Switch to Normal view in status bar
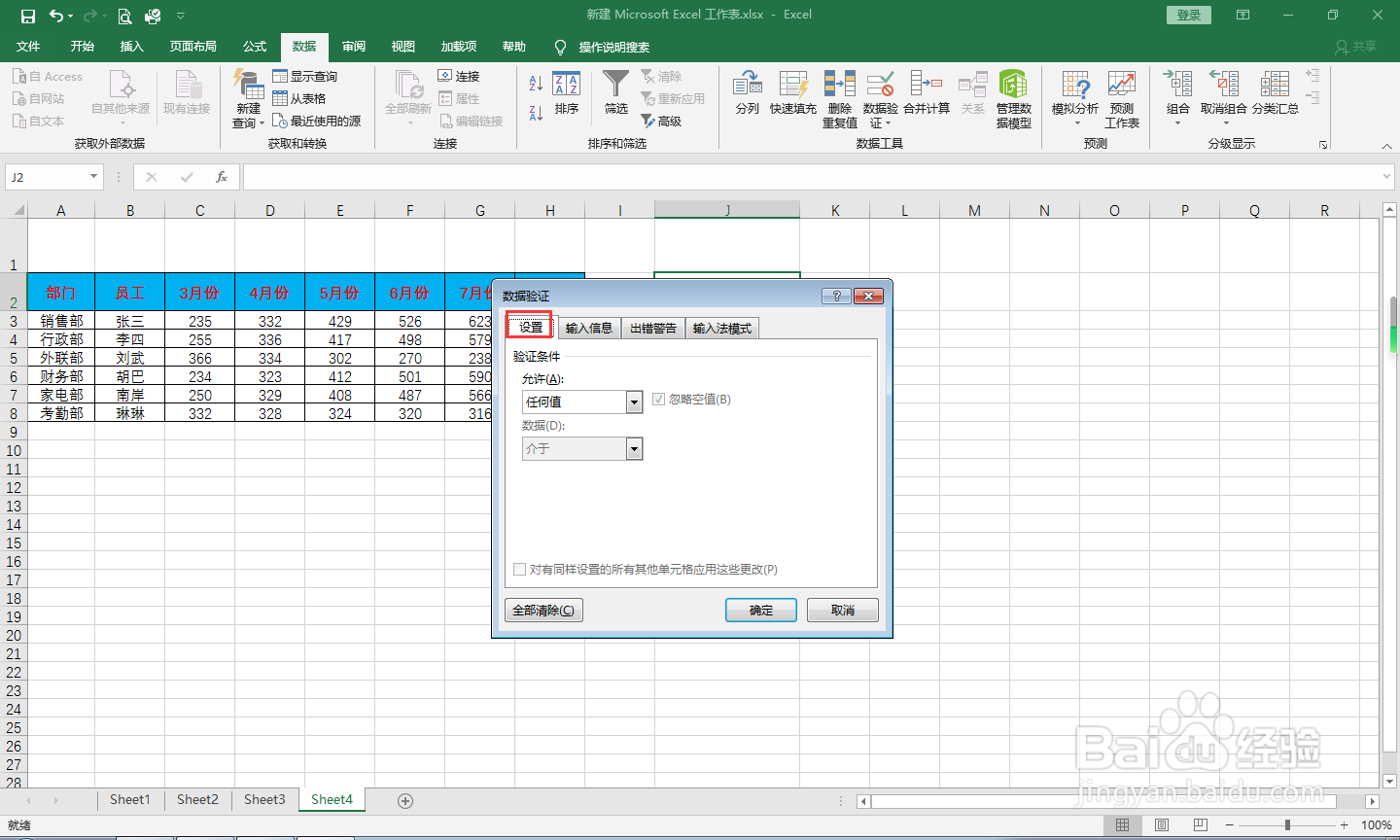The image size is (1400, 840). coord(1123,824)
